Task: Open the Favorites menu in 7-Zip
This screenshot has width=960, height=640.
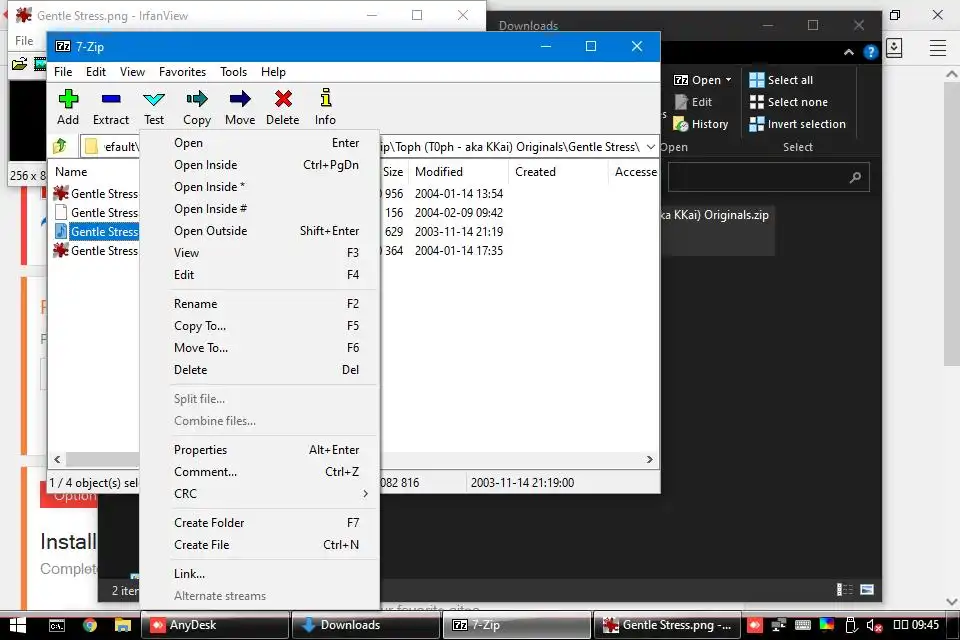Action: (182, 72)
